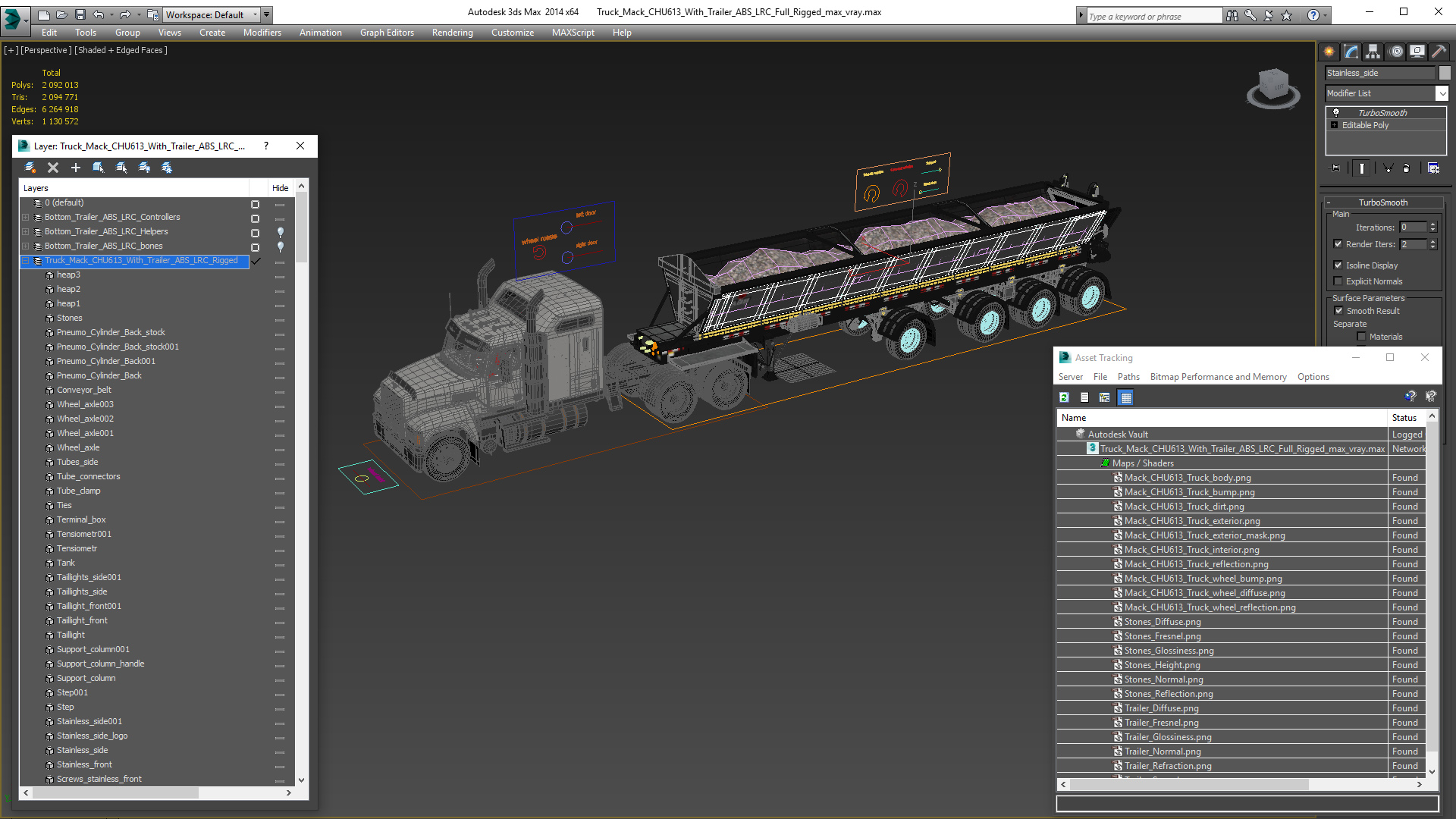The height and width of the screenshot is (819, 1456).
Task: Click the New Scene icon
Action: 44,14
